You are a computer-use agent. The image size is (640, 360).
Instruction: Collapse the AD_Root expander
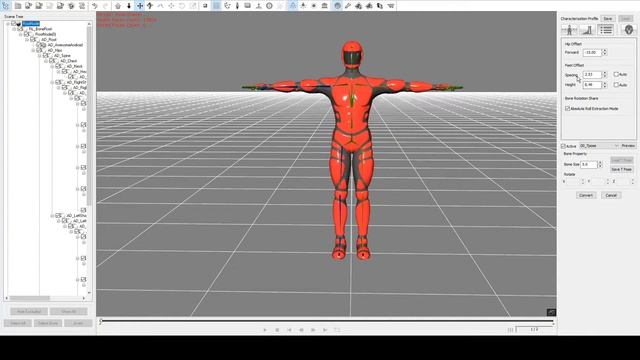pos(27,40)
